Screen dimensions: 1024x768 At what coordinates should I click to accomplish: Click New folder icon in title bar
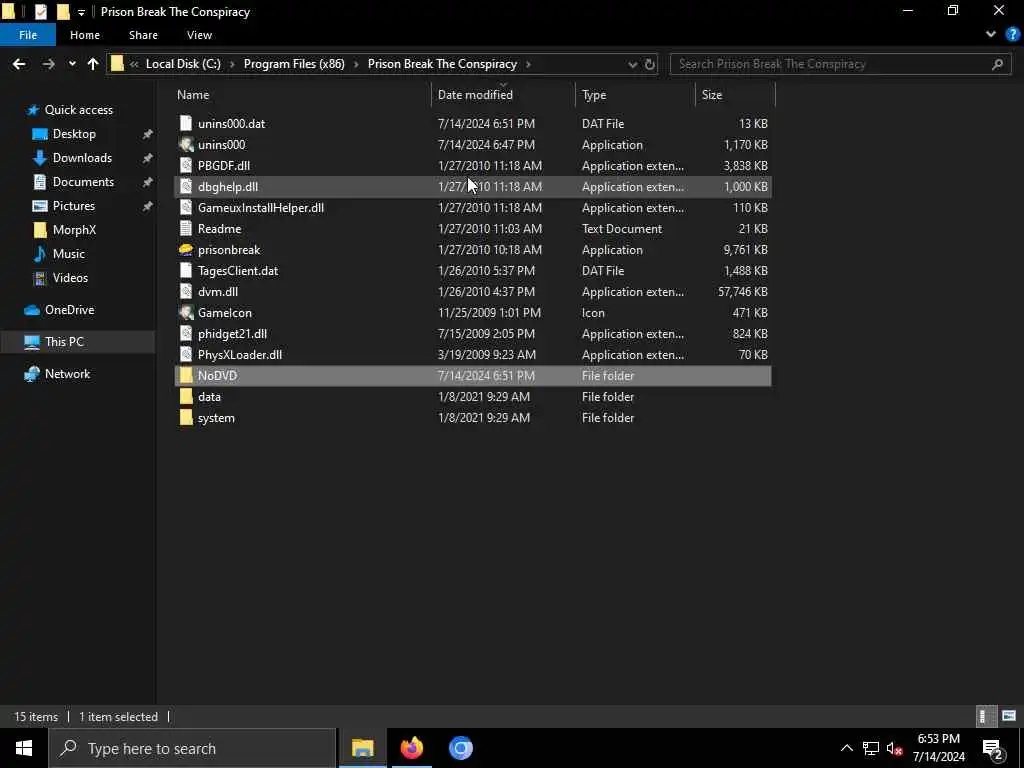63,11
